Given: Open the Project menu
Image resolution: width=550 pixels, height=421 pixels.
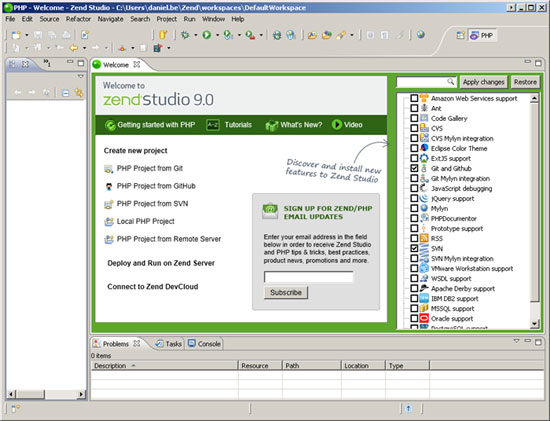Looking at the screenshot, I should 167,19.
